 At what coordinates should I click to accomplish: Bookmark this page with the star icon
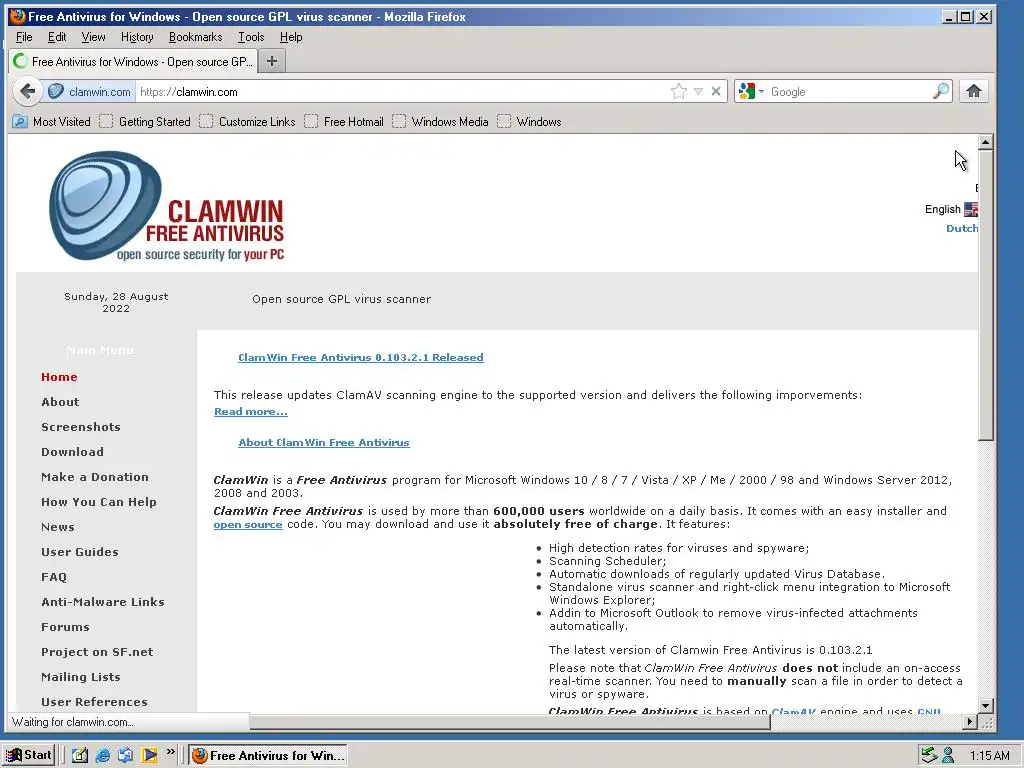click(679, 91)
